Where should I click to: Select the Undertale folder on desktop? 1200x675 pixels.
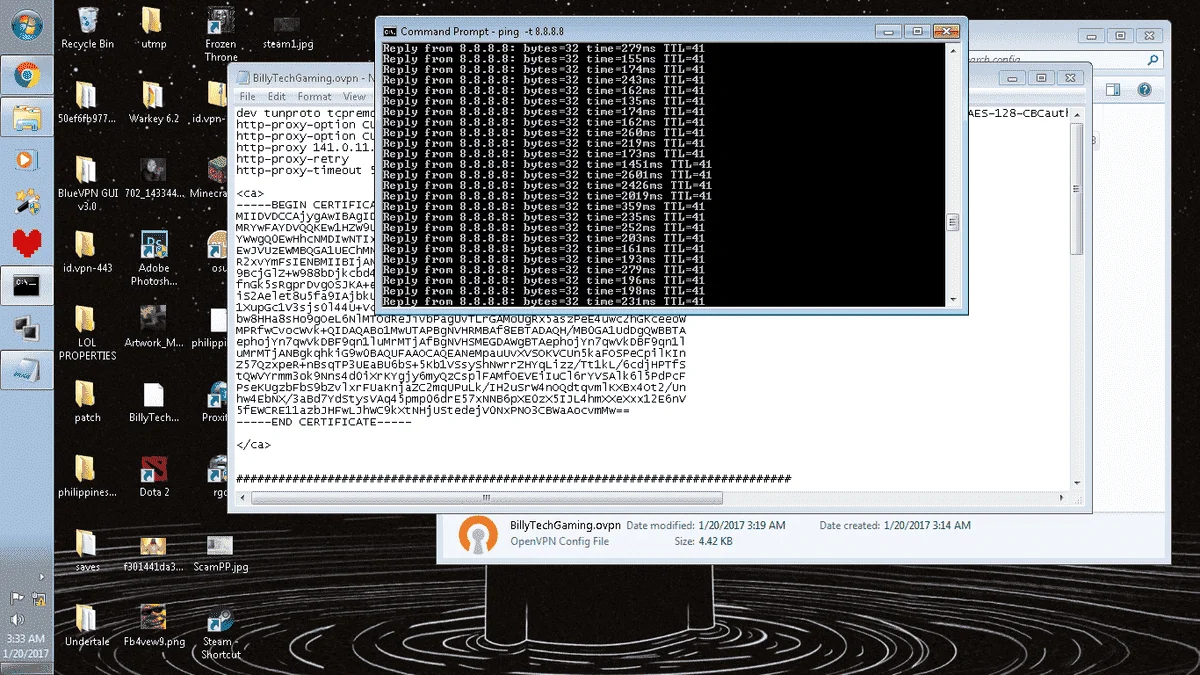tap(87, 626)
